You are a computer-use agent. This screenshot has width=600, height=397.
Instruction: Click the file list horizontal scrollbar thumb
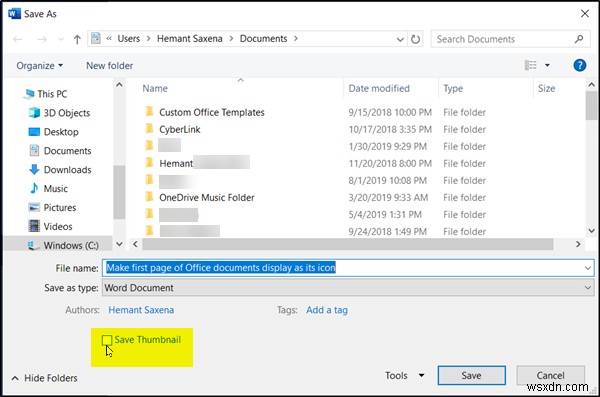pyautogui.click(x=347, y=244)
